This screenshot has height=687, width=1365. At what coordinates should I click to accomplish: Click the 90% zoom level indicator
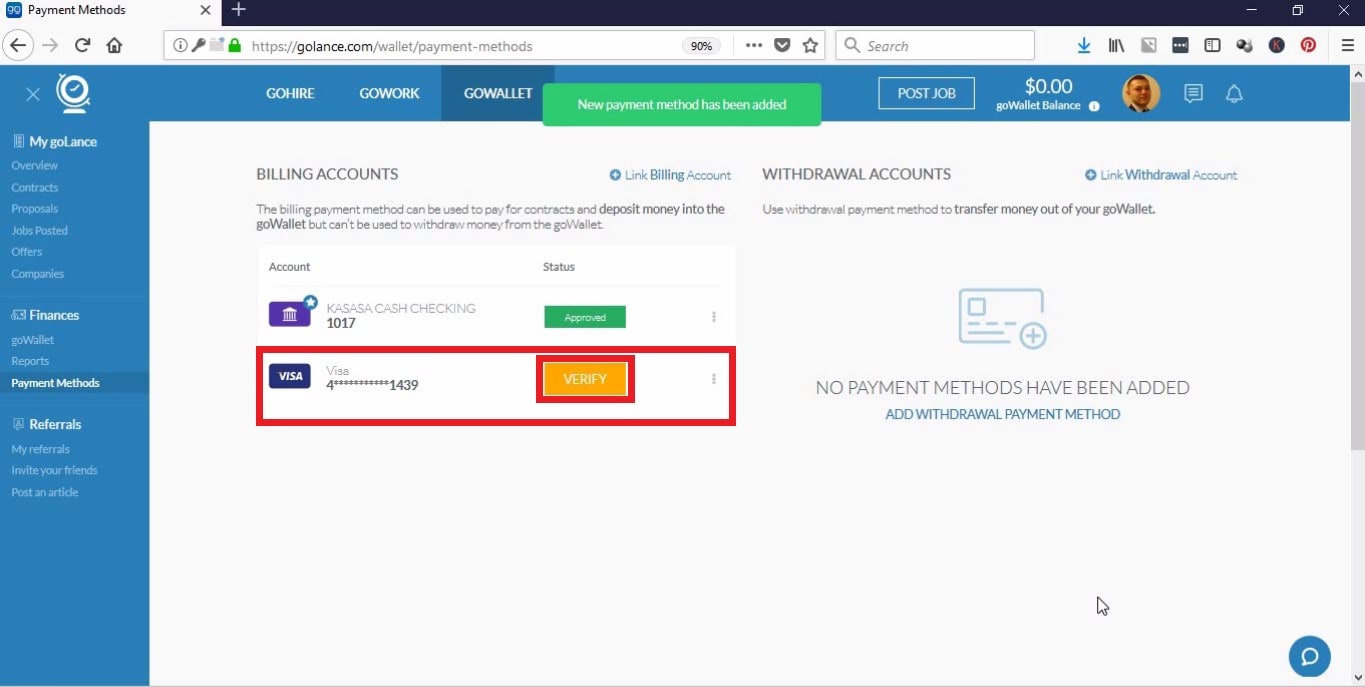[x=702, y=46]
